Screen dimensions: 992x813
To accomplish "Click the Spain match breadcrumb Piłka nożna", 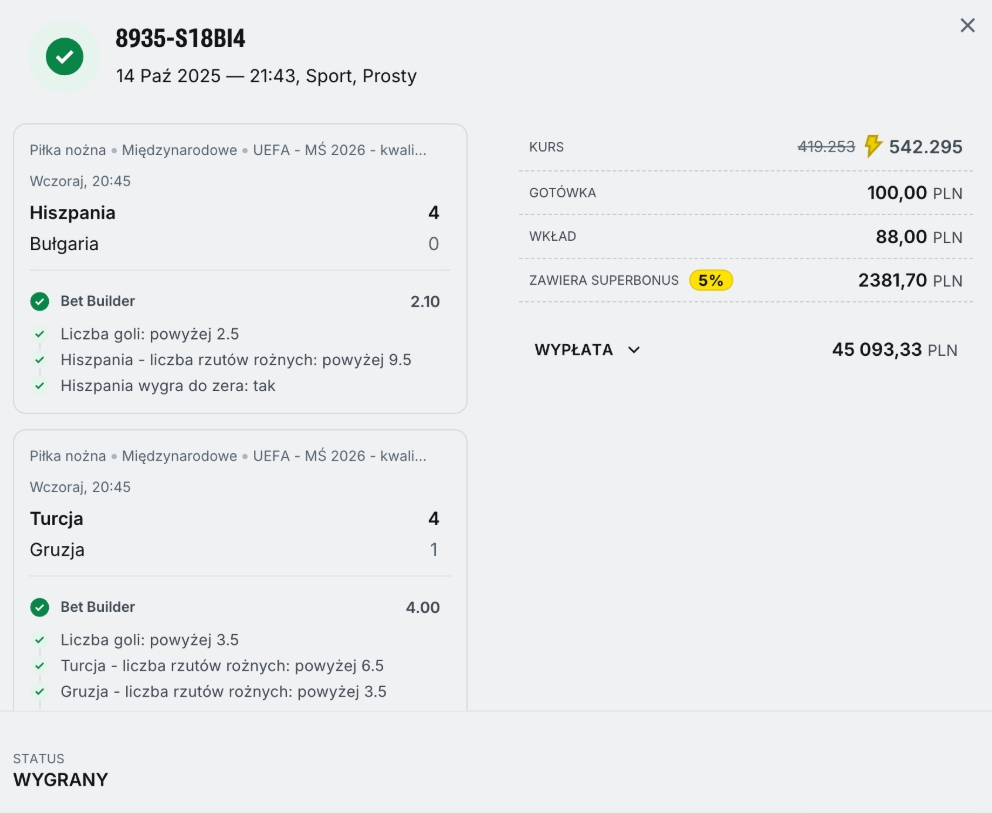I will [x=67, y=150].
